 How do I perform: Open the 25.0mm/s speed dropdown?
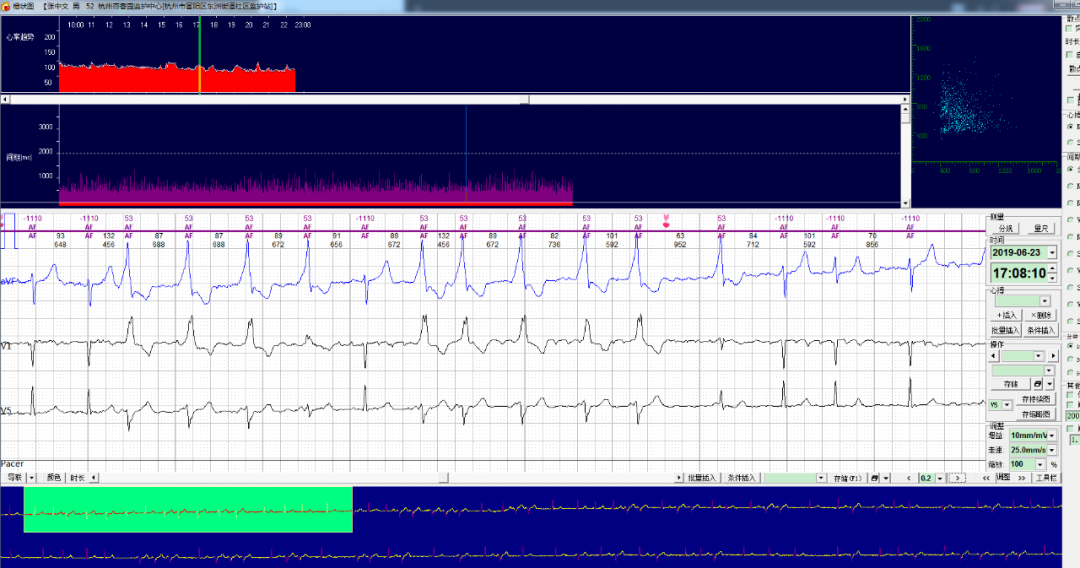1052,450
